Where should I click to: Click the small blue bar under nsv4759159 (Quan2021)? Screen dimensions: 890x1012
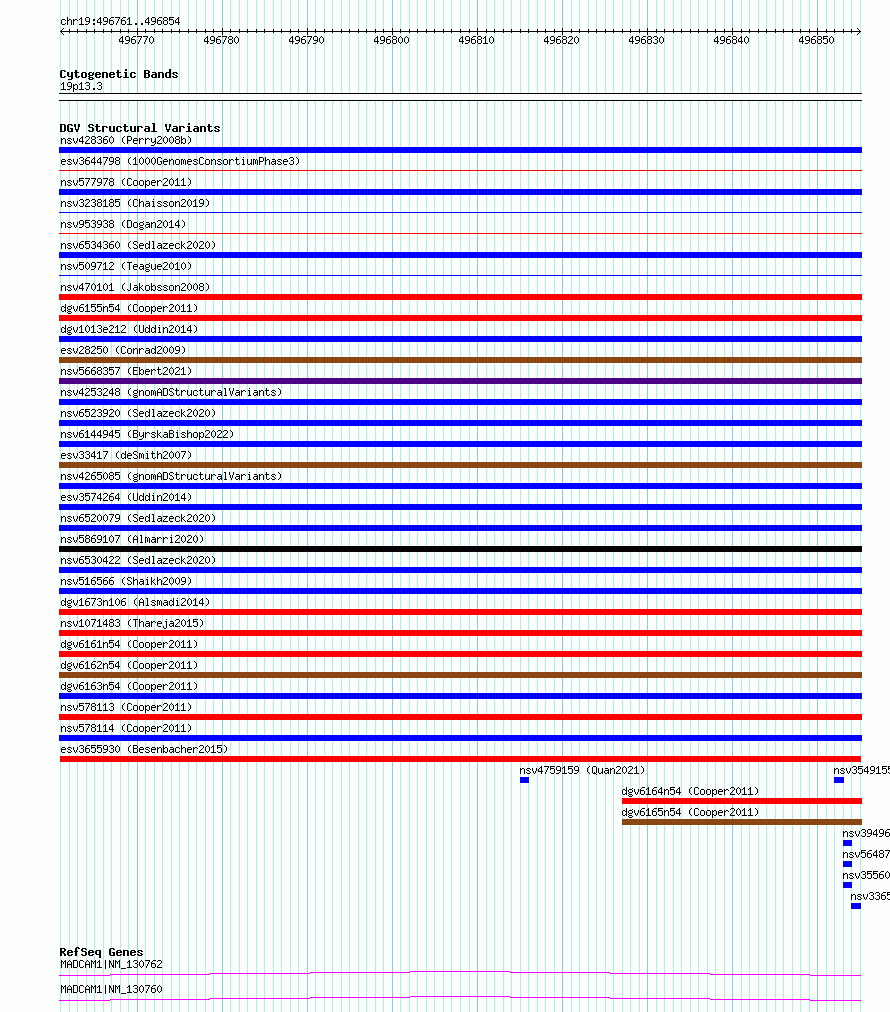[x=524, y=780]
